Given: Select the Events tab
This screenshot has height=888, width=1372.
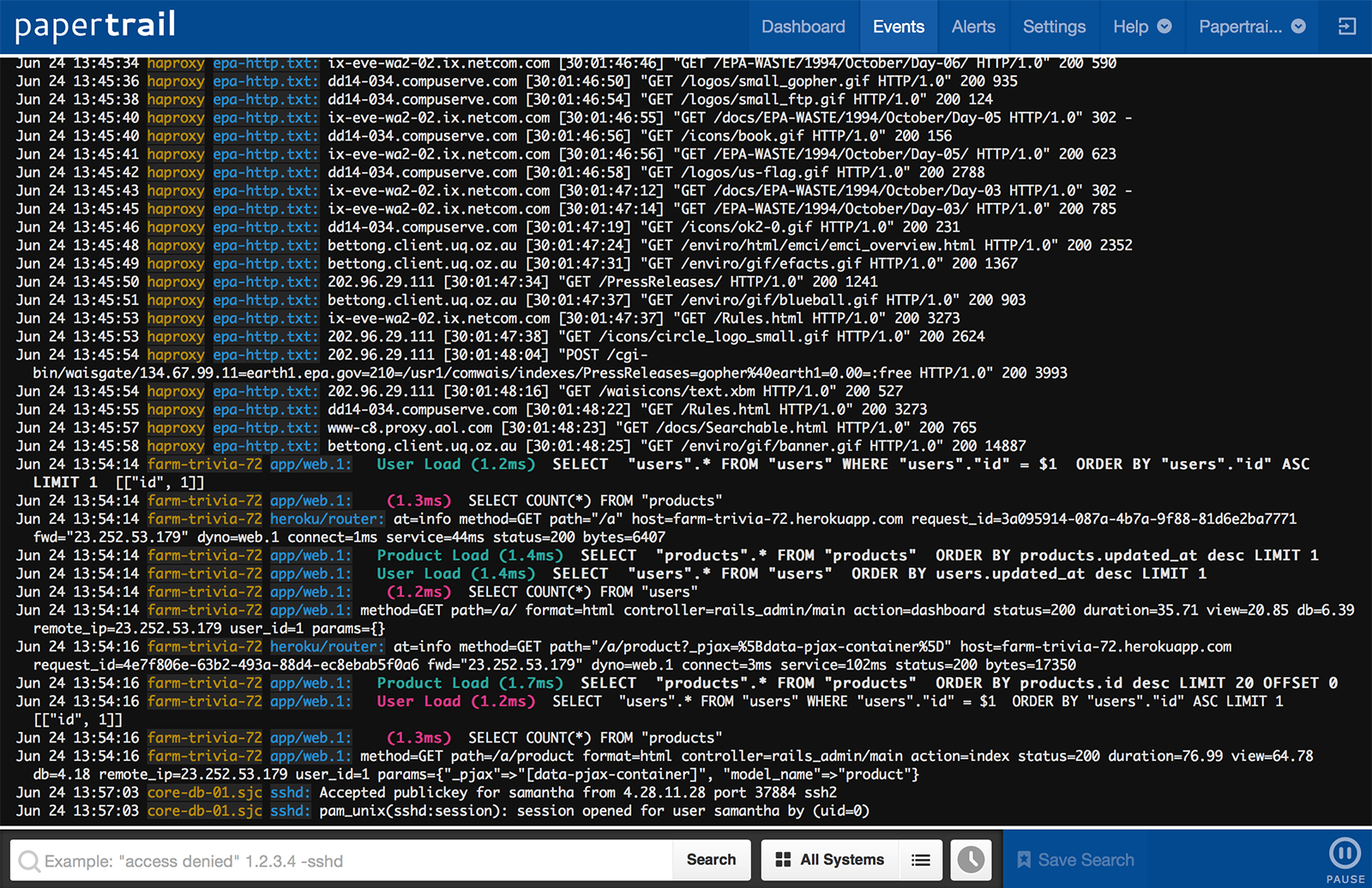Looking at the screenshot, I should pos(898,27).
